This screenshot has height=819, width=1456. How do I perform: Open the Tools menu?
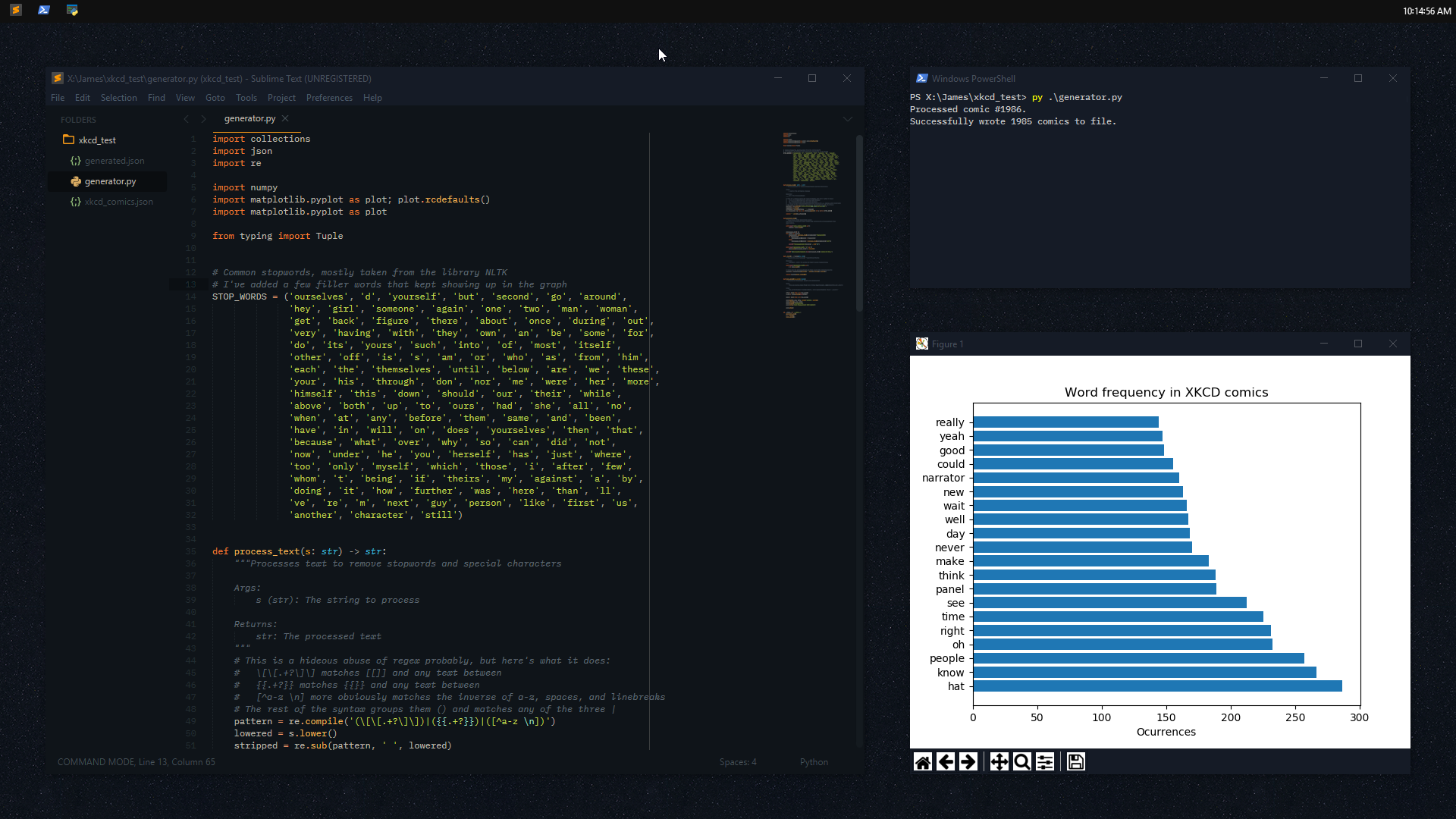[246, 98]
